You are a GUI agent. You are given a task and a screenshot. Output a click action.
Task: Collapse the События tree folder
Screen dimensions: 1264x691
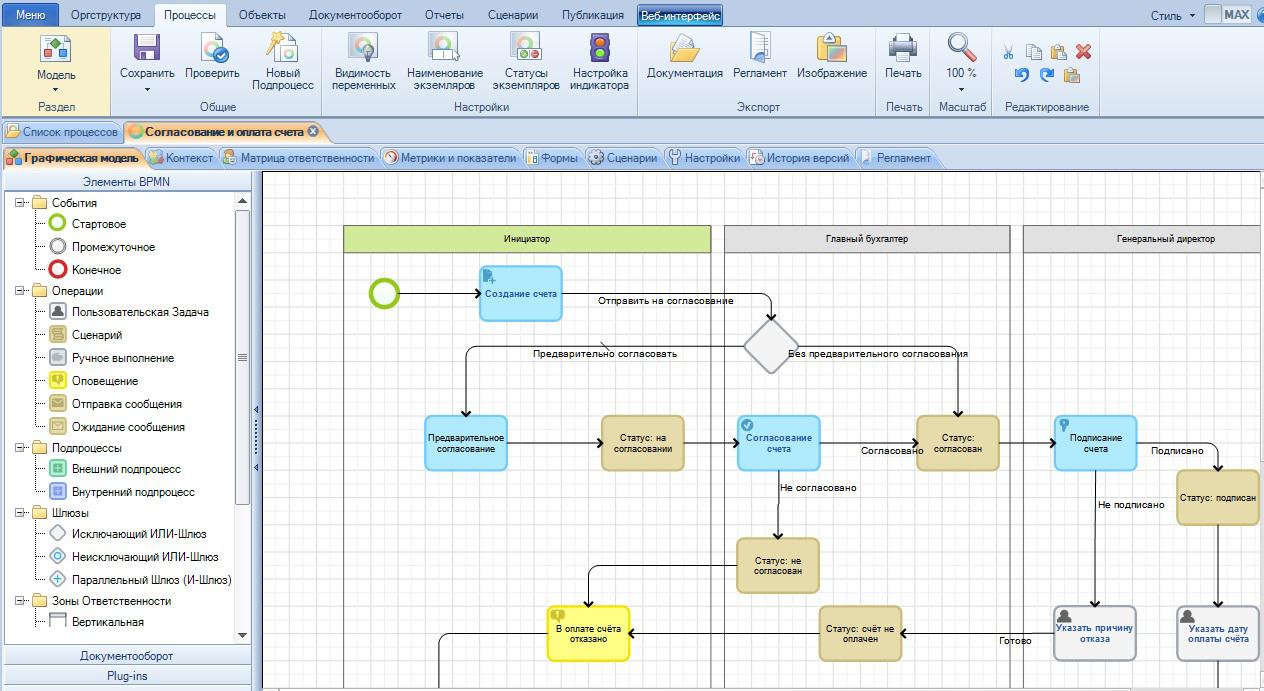[x=20, y=203]
